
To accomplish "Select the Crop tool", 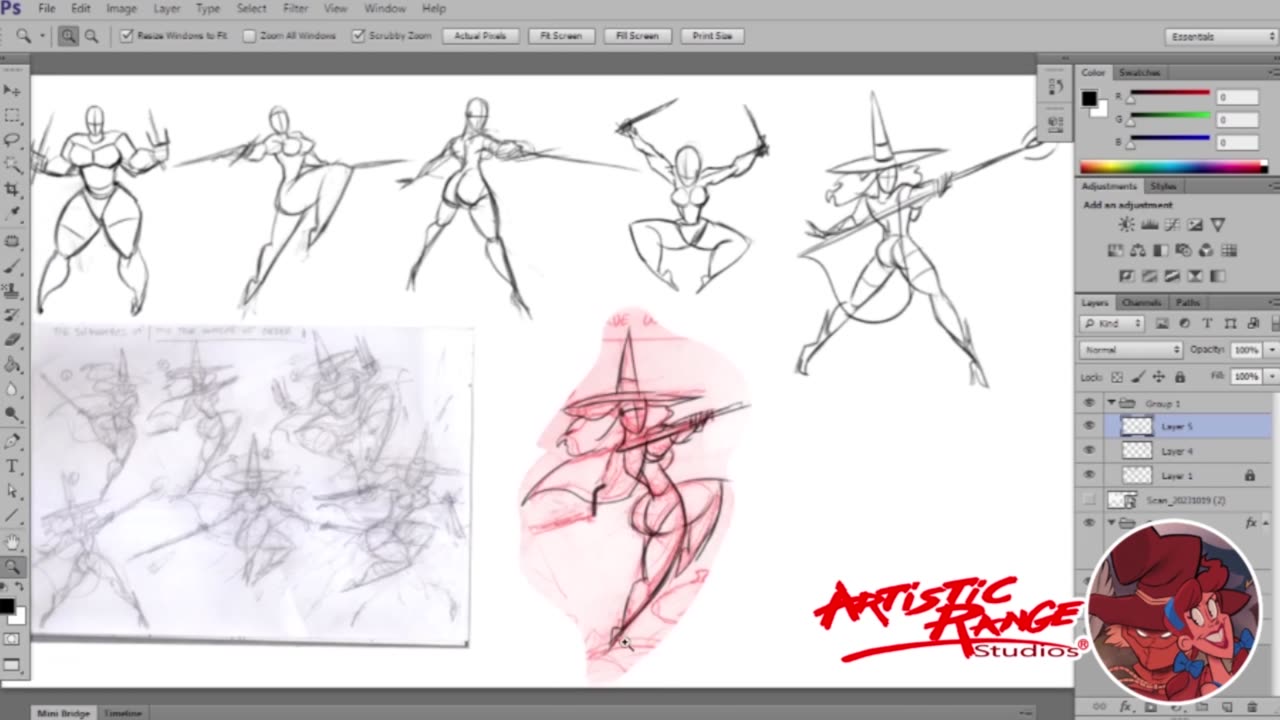I will (12, 189).
